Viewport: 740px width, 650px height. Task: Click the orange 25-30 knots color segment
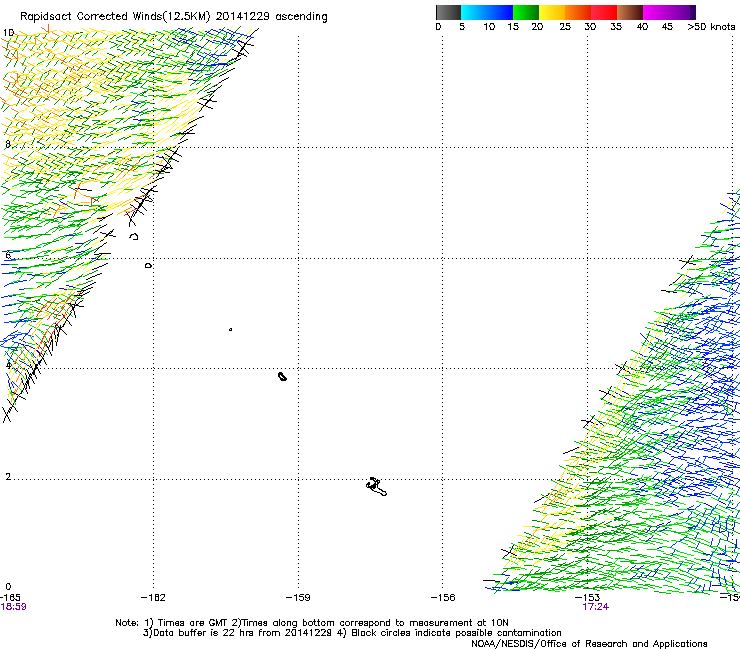pos(578,12)
